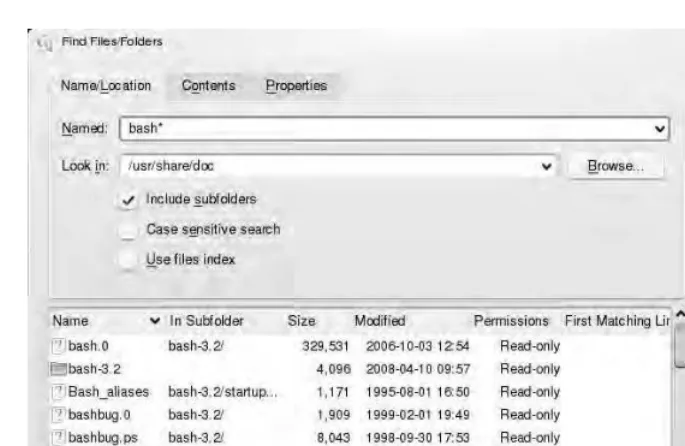The height and width of the screenshot is (446, 685).
Task: Switch to the Name/Location tab
Action: [x=106, y=86]
